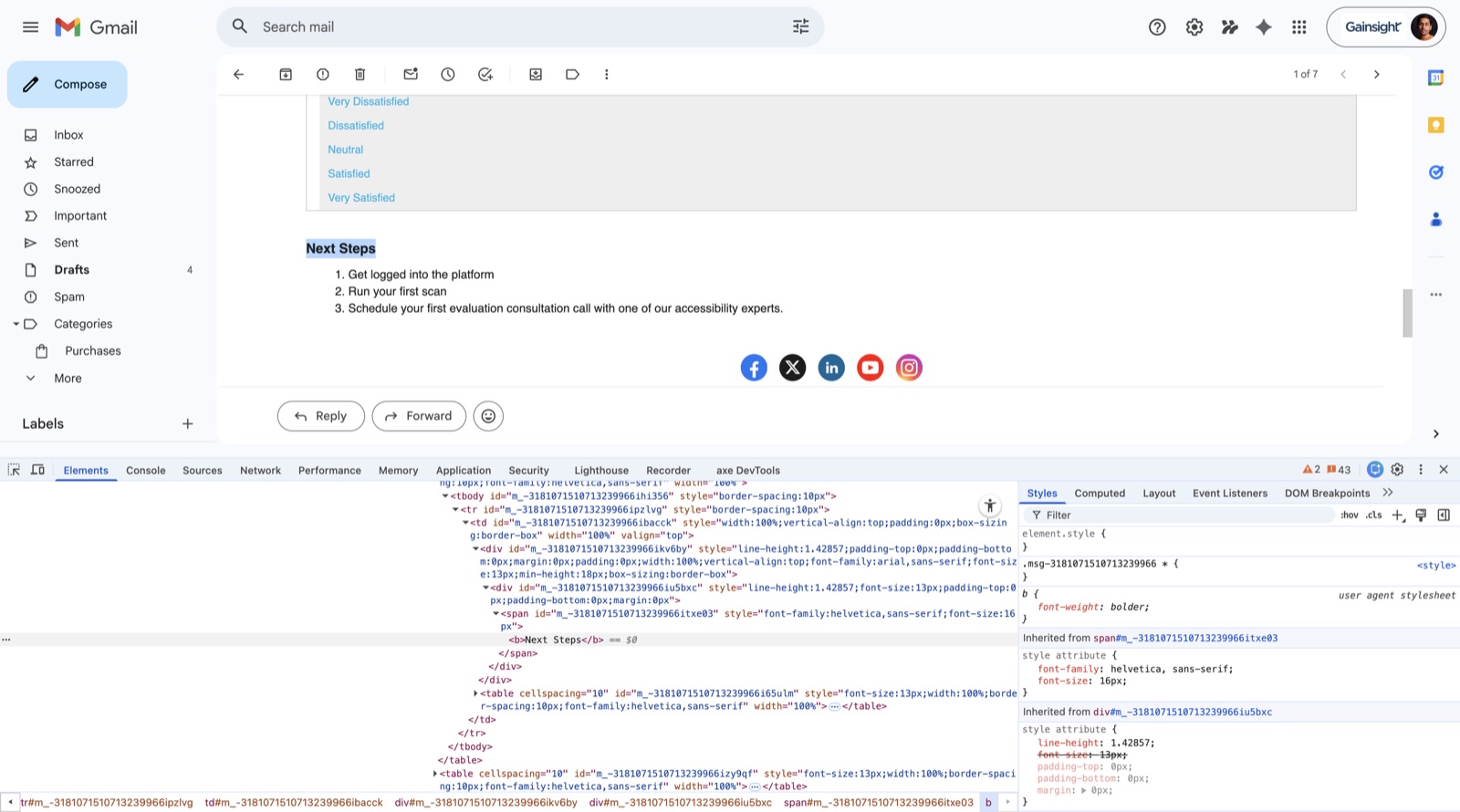The image size is (1460, 812).
Task: Open the Facebook social icon
Action: pos(754,368)
